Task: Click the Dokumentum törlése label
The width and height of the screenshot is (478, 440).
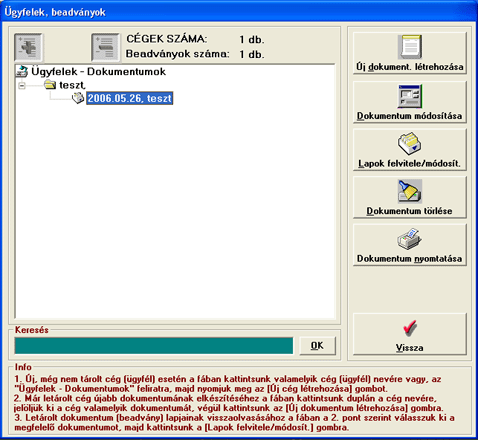Action: 409,211
